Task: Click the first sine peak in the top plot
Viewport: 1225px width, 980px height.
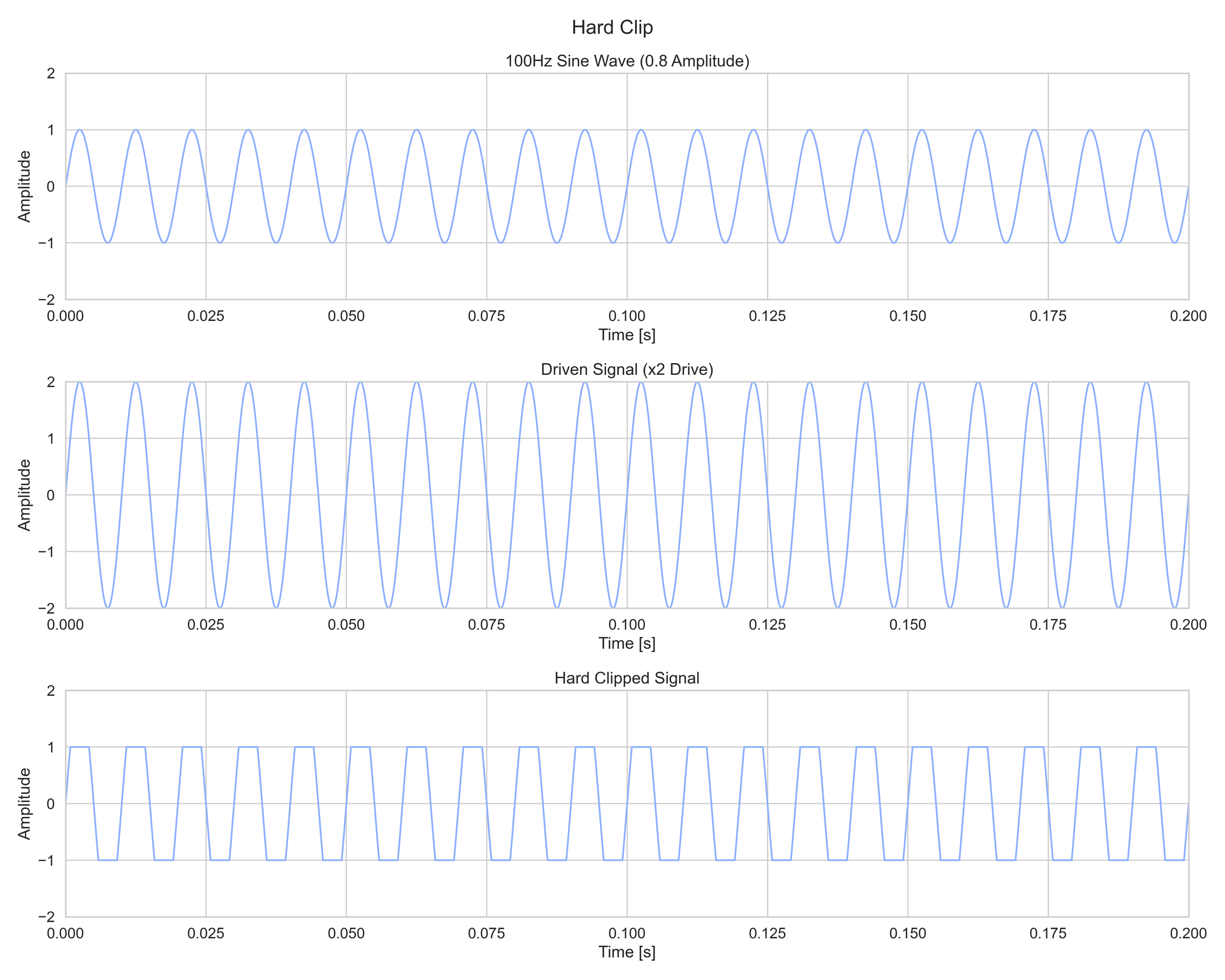Action: pos(79,130)
